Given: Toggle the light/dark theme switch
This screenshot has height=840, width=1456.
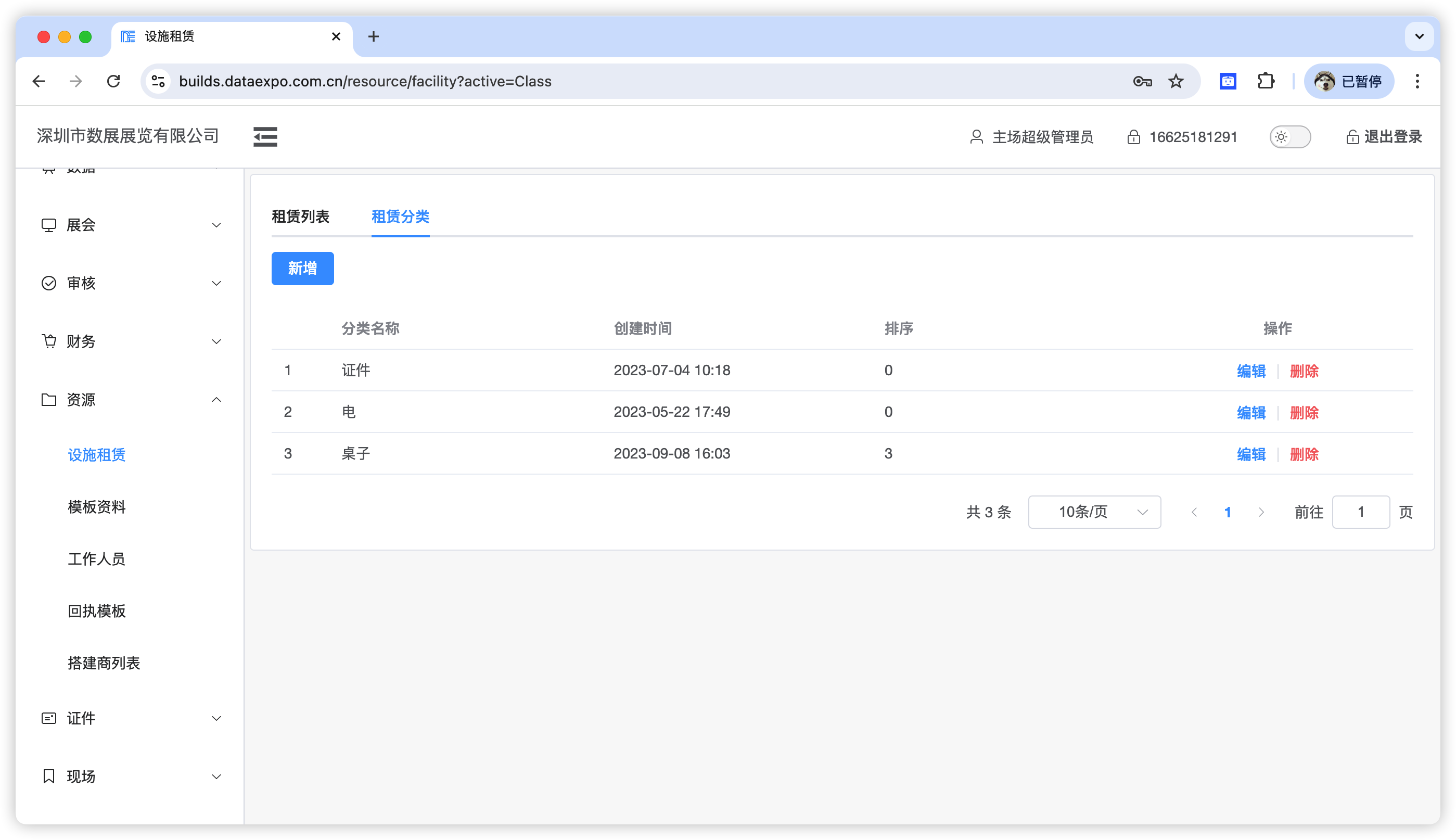Looking at the screenshot, I should [x=1290, y=137].
